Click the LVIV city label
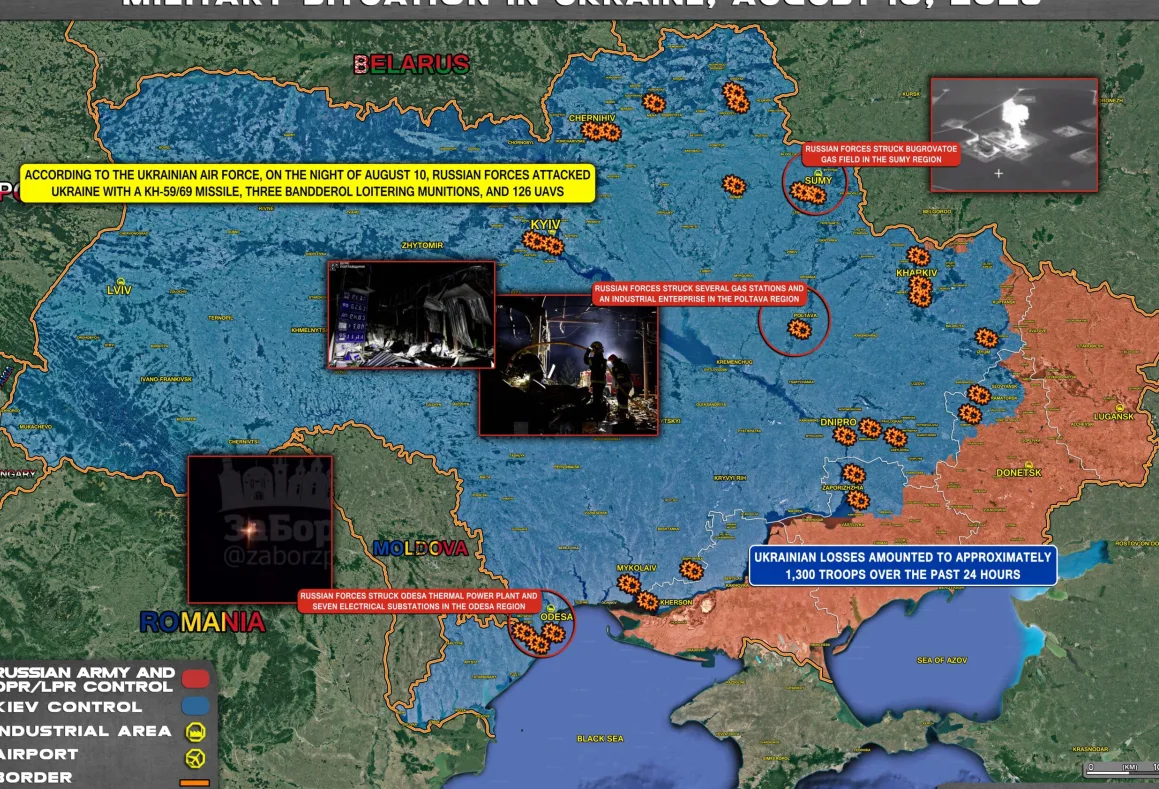 (119, 290)
